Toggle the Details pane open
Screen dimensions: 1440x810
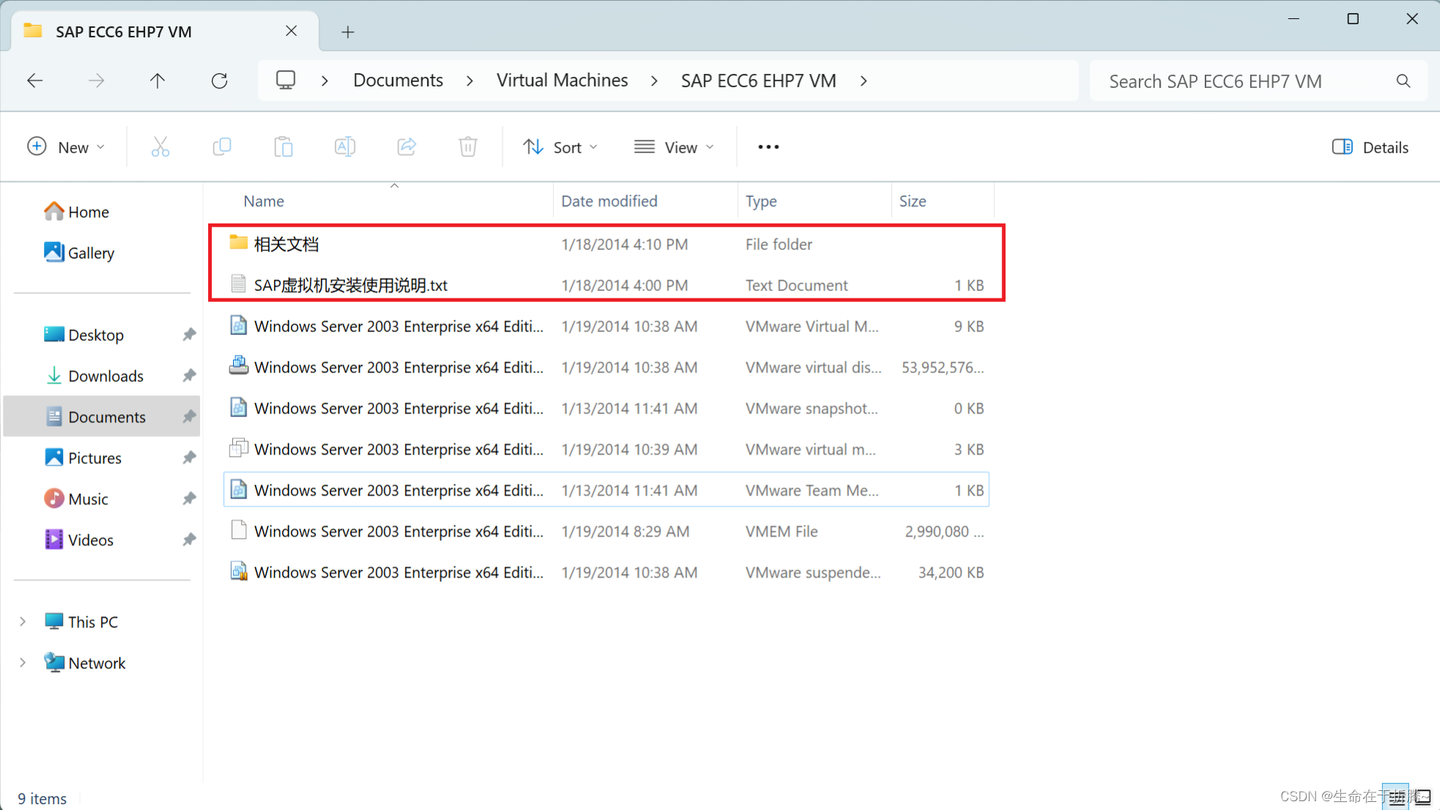pos(1370,147)
